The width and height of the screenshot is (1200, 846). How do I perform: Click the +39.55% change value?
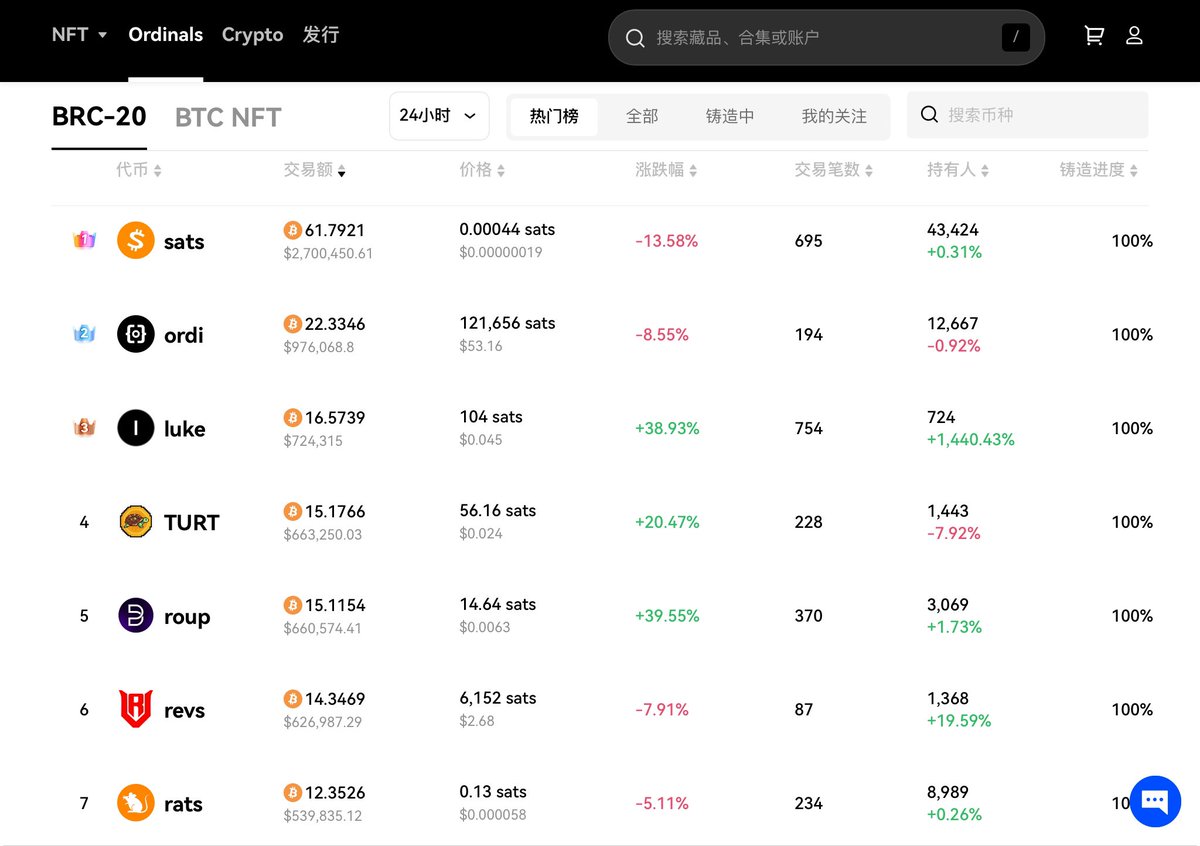click(x=667, y=616)
